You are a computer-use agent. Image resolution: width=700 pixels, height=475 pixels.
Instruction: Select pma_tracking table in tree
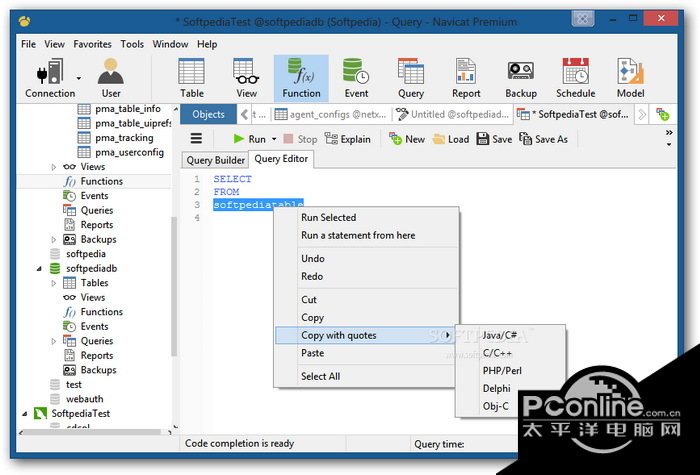(x=124, y=138)
